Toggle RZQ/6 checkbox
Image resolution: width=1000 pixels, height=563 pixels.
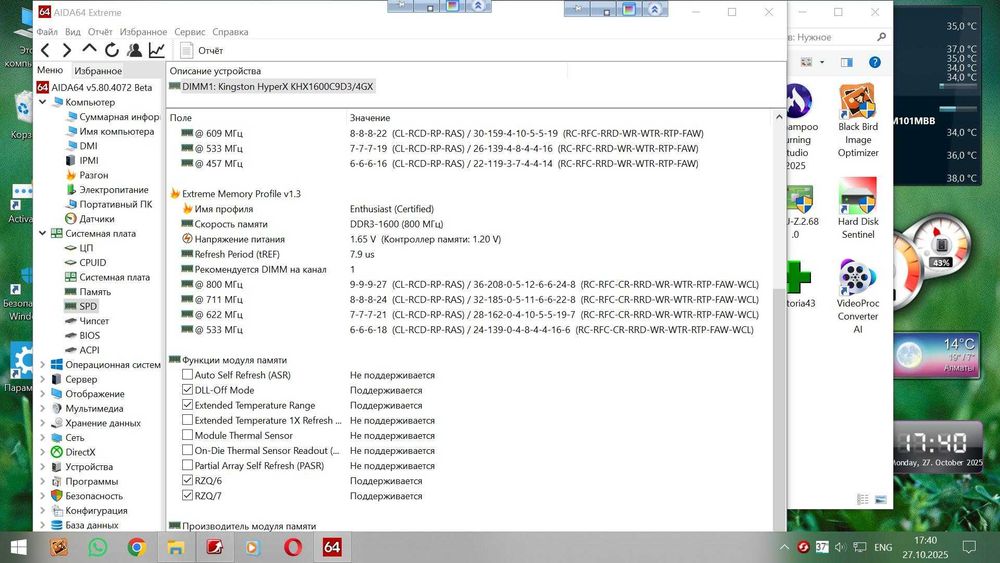[x=188, y=480]
